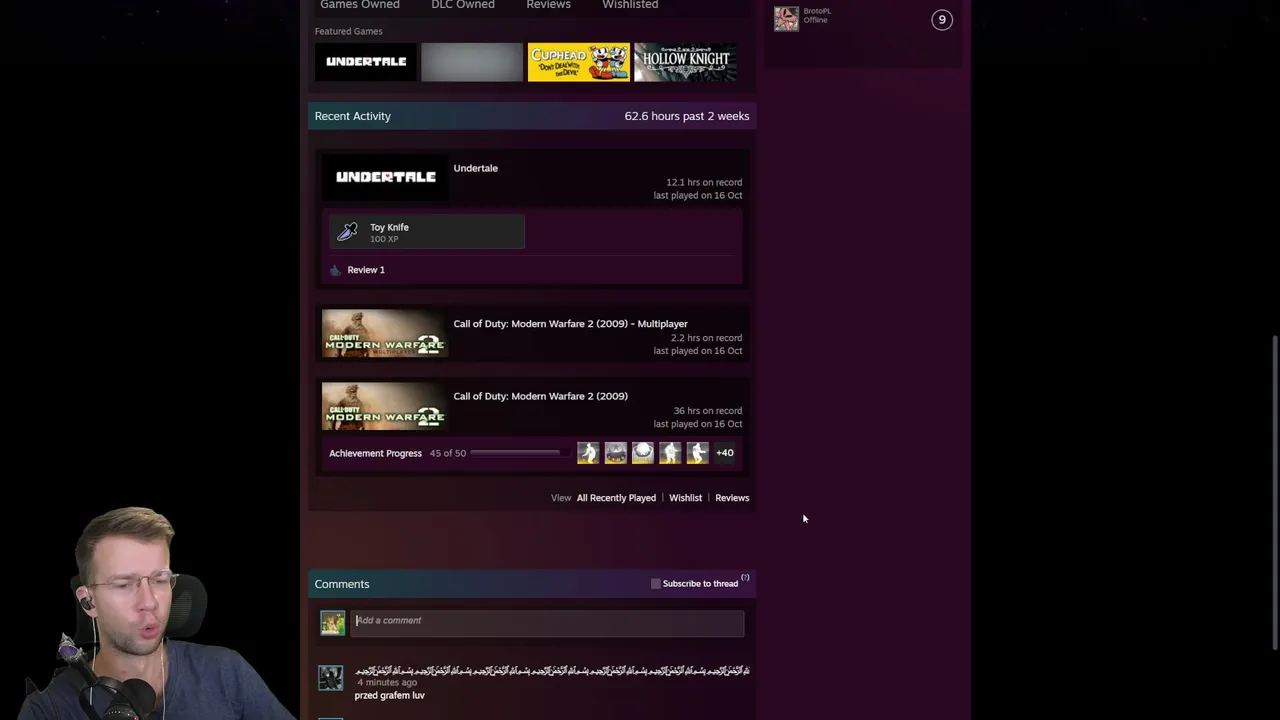Open the Undertale game title link
Screen dimensions: 1280x720
point(475,168)
